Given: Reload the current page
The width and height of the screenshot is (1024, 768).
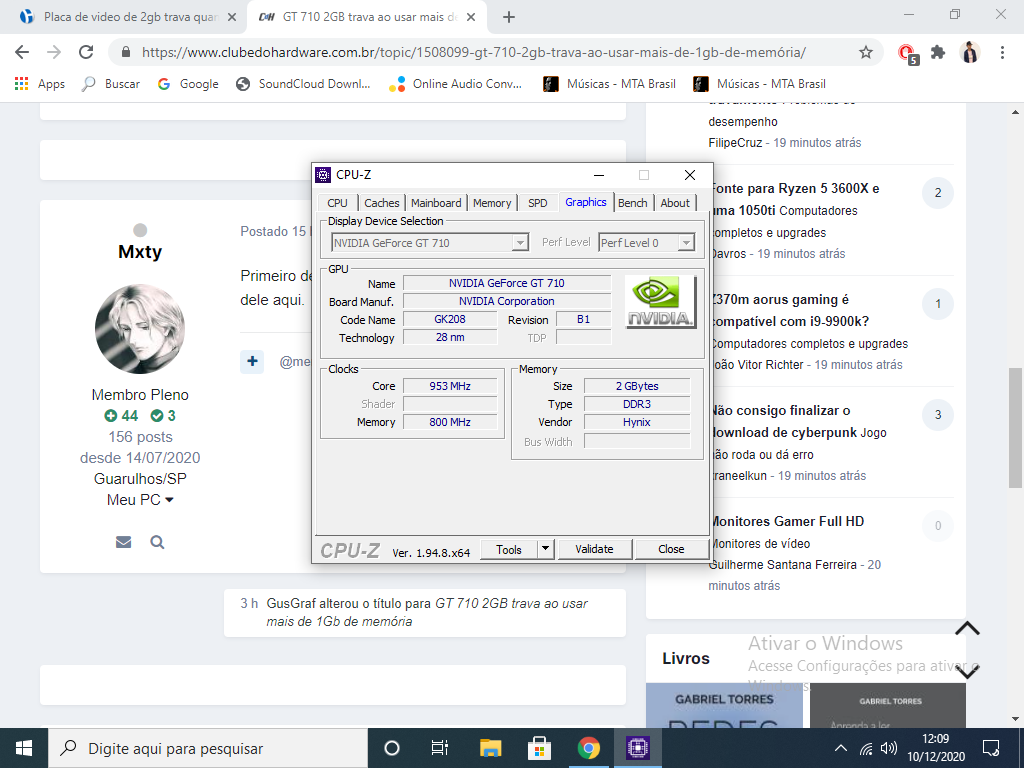Looking at the screenshot, I should click(86, 52).
